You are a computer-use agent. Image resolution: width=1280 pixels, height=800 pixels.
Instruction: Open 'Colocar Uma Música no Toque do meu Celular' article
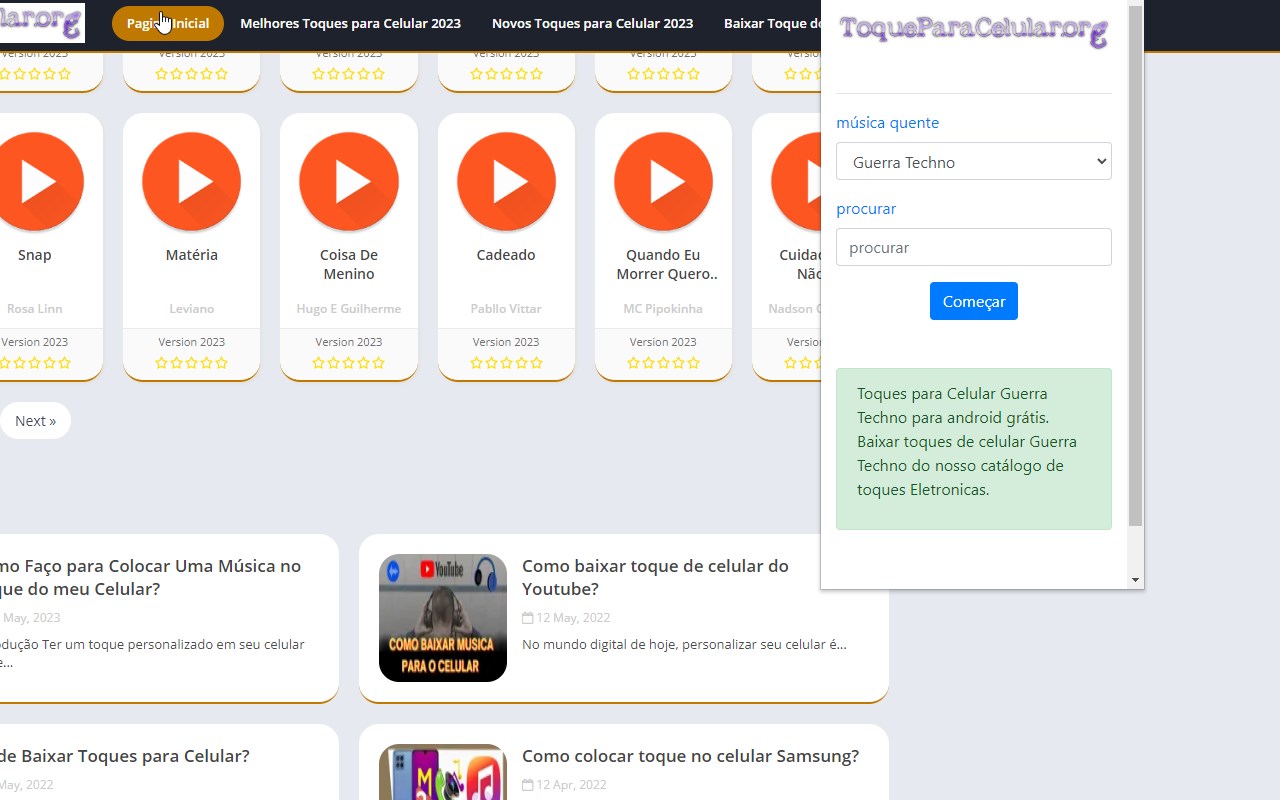tap(150, 577)
